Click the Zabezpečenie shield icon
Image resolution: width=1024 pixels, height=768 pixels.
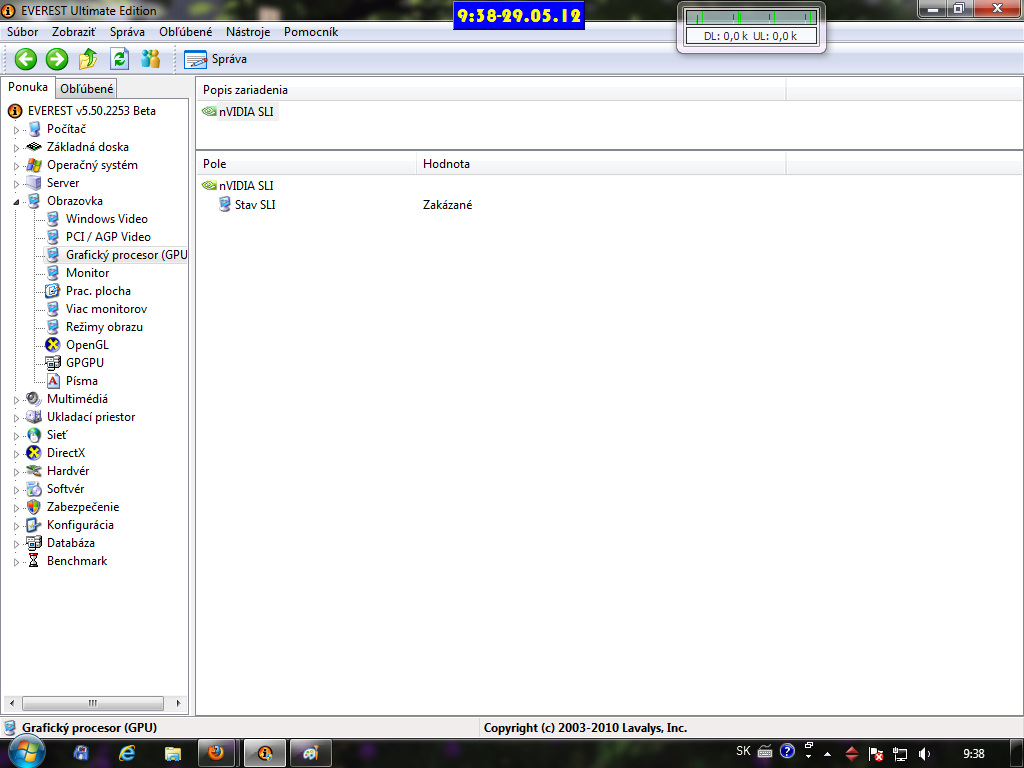34,507
